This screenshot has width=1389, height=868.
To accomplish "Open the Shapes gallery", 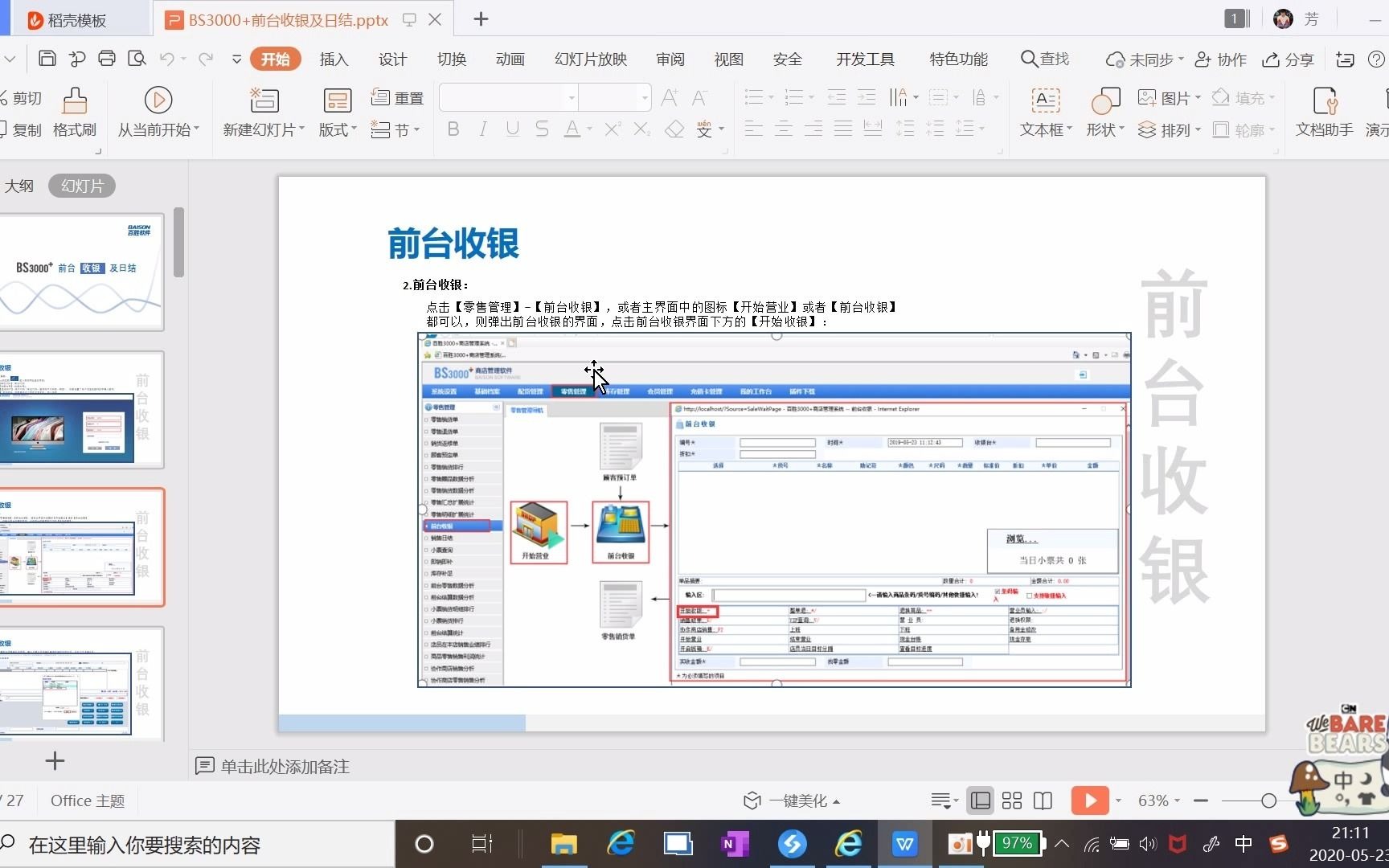I will click(1105, 113).
